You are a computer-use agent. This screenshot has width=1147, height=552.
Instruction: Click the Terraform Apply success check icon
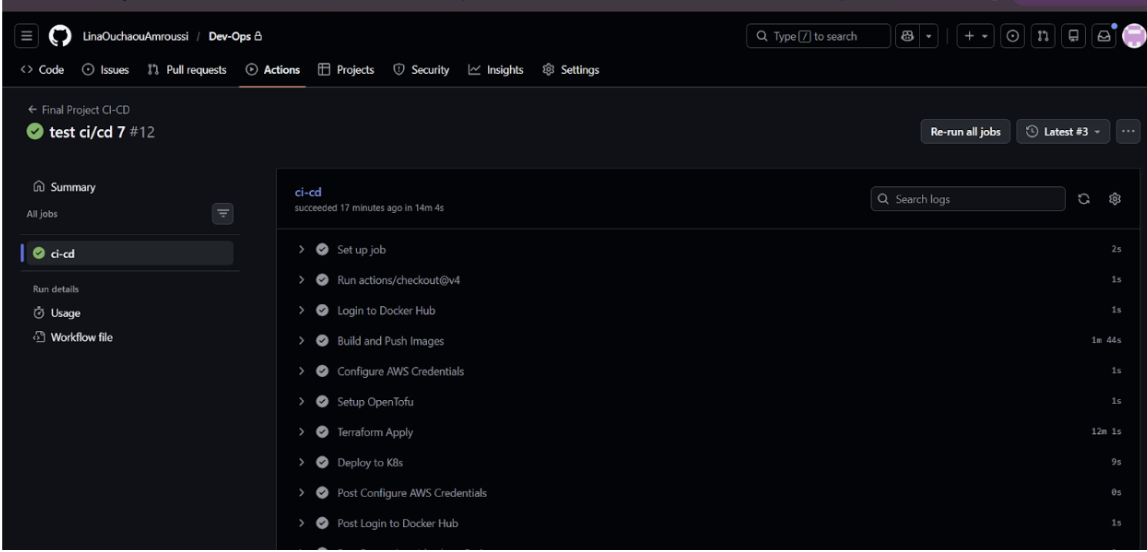322,432
